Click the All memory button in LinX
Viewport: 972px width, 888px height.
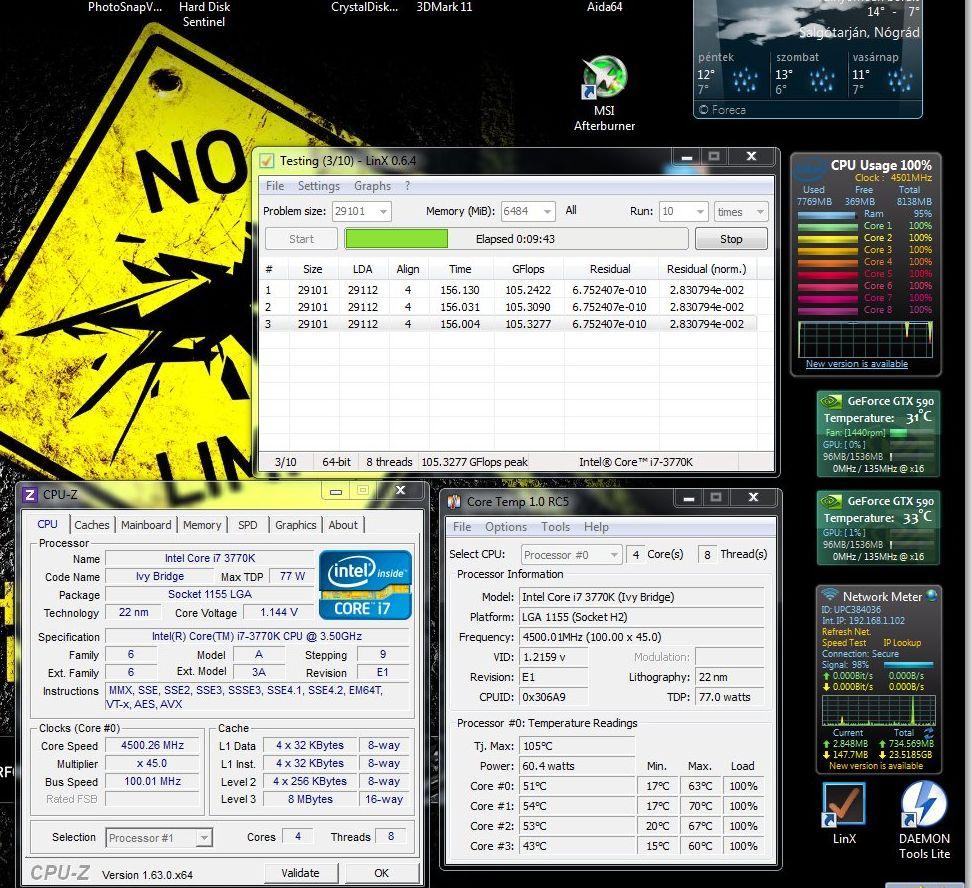tap(571, 210)
